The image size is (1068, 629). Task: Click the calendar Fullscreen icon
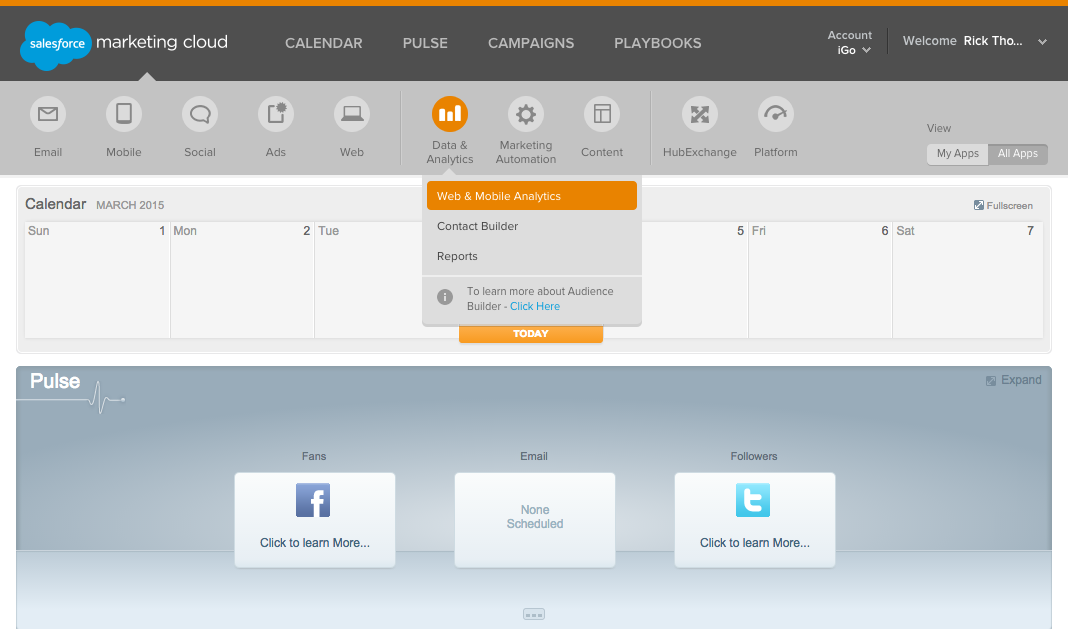tap(979, 205)
